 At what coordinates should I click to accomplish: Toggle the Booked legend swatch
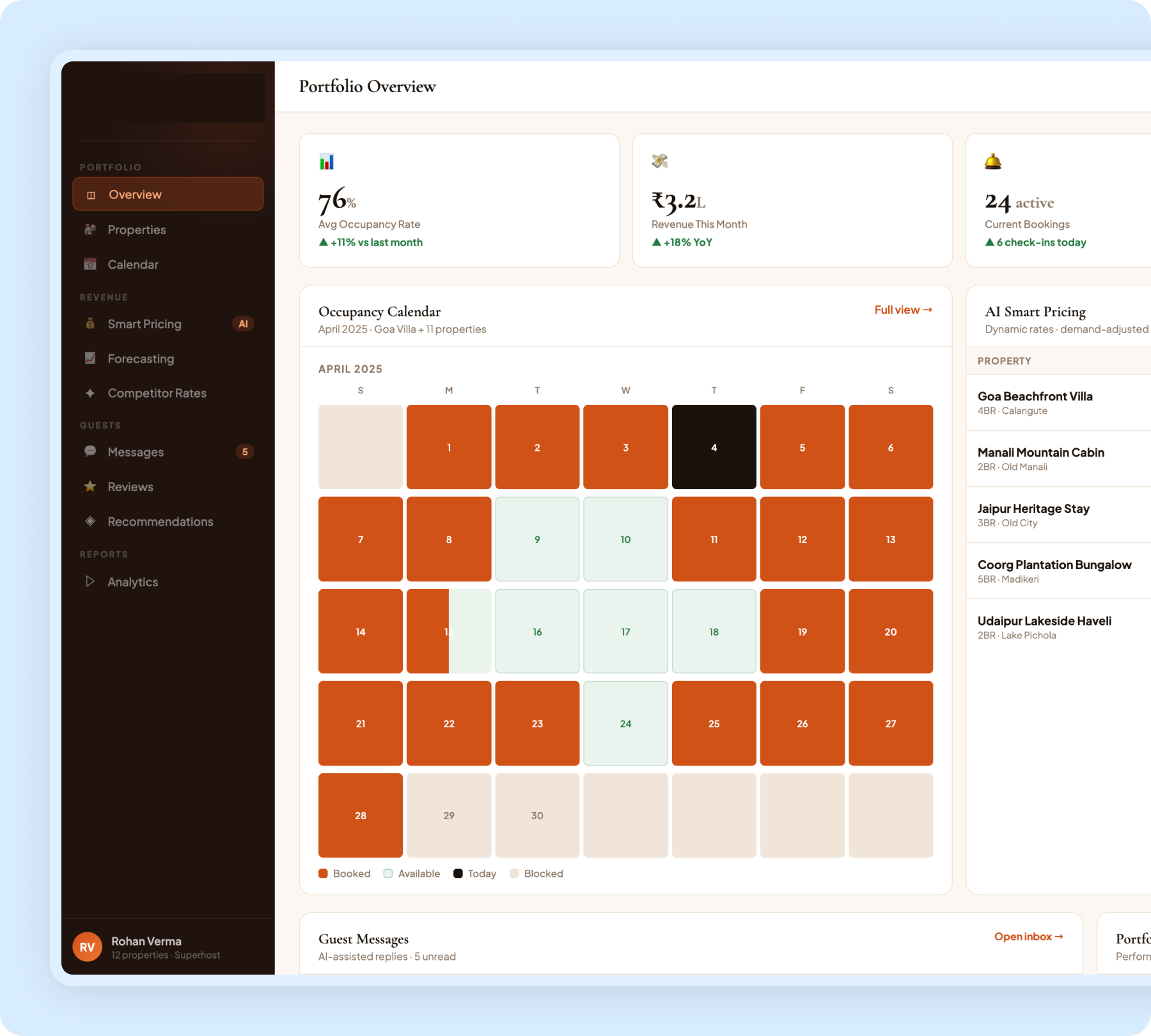tap(323, 873)
